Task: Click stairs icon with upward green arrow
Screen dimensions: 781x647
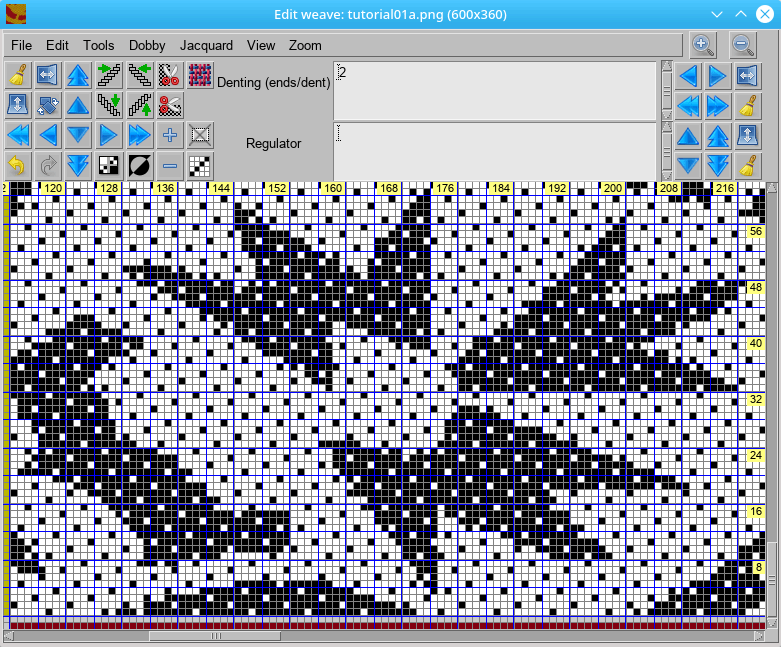Action: pos(139,105)
